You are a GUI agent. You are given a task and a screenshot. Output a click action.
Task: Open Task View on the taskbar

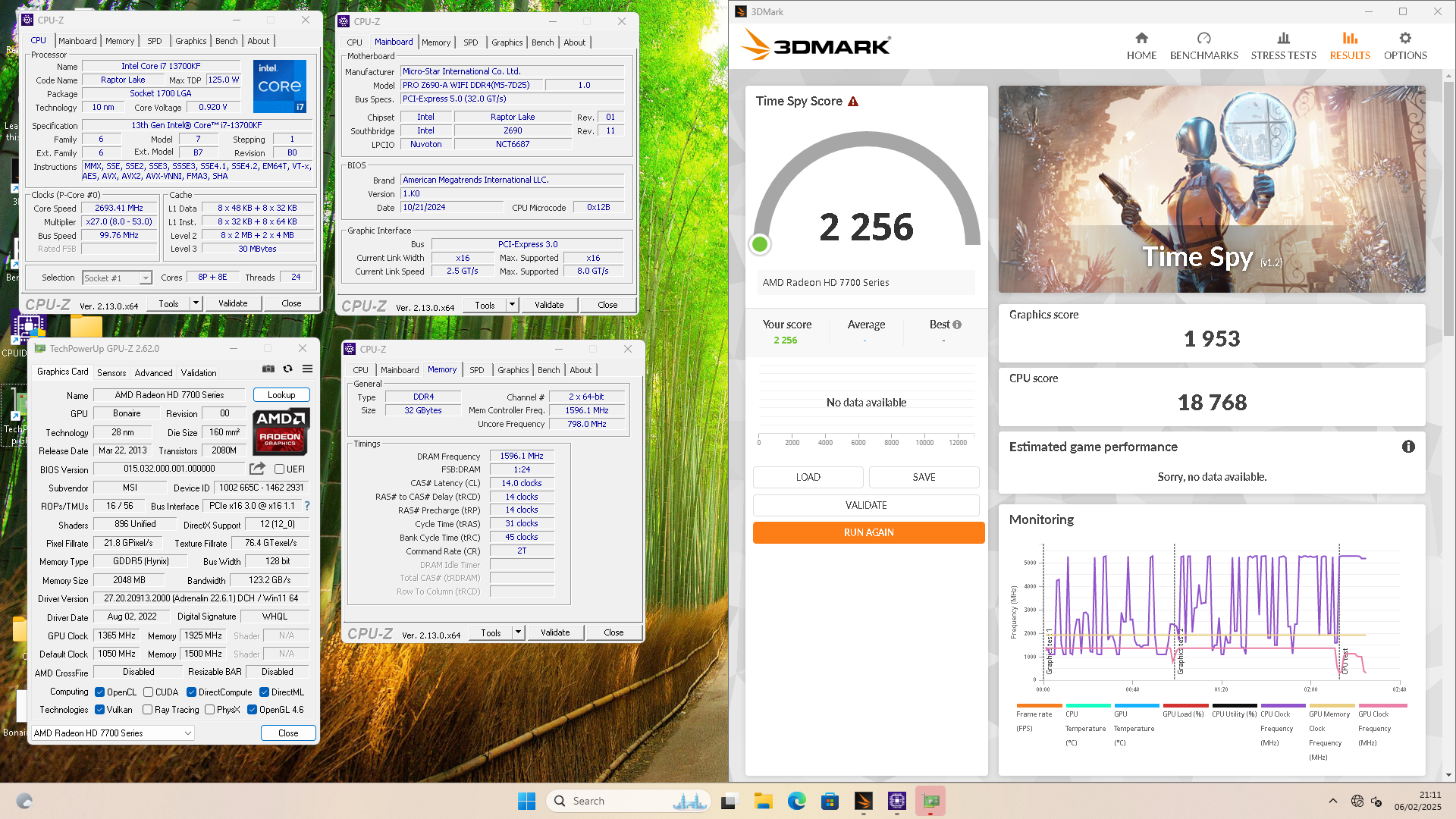tap(729, 801)
